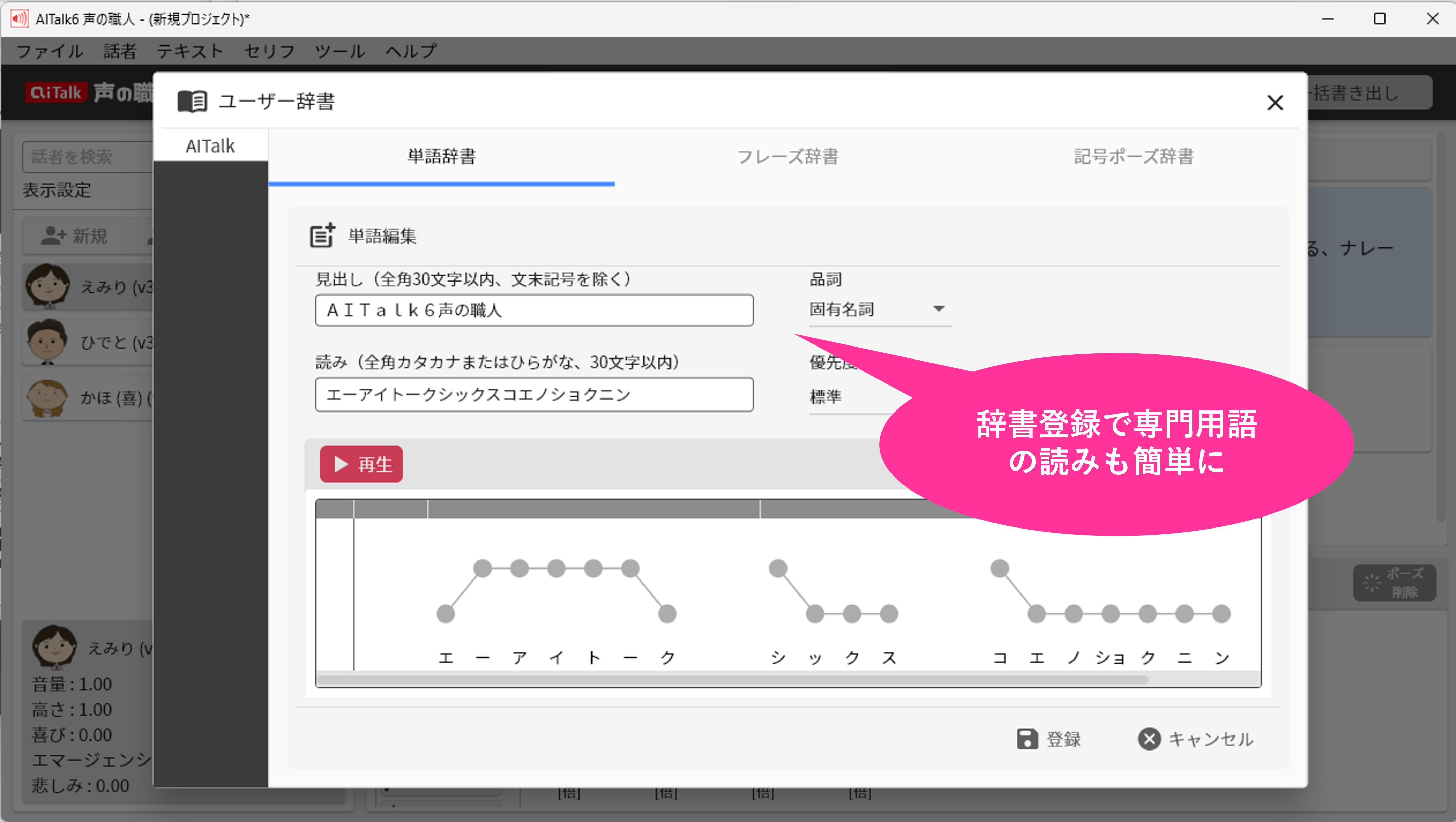This screenshot has height=822, width=1456.
Task: Maximize the AITalk6 window
Action: click(1380, 19)
